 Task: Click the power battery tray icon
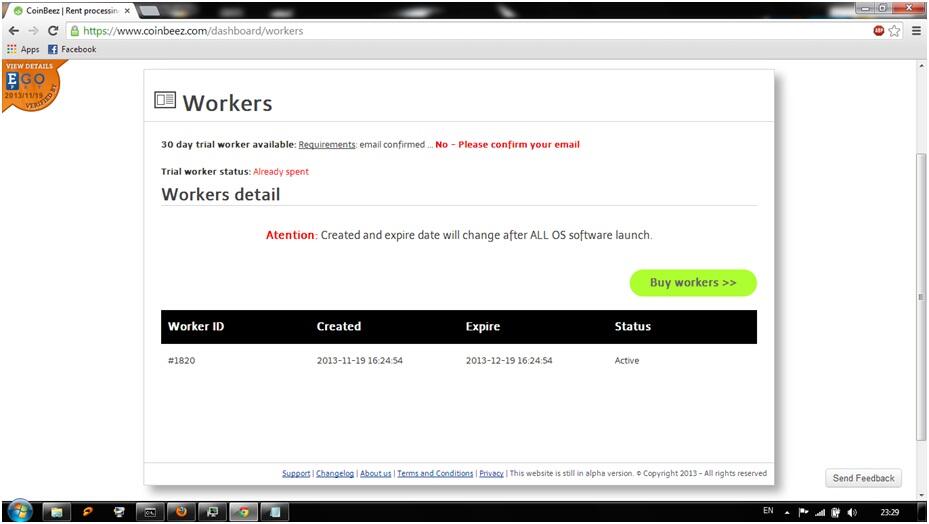(835, 512)
